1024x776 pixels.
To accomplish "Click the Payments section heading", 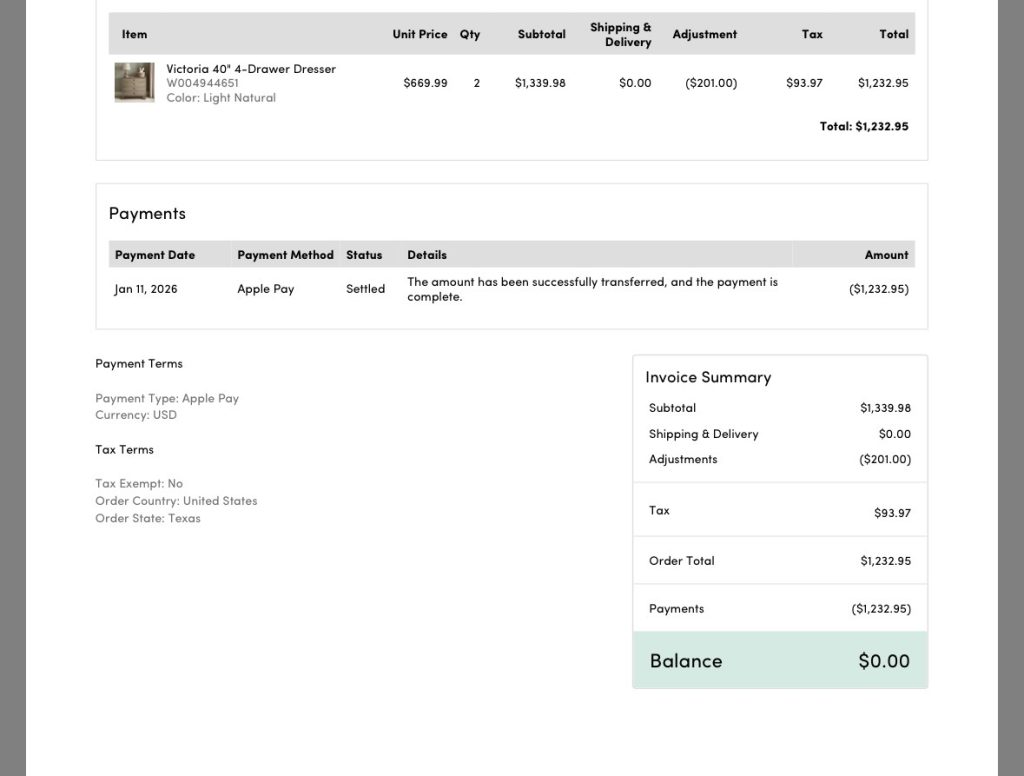I will tap(147, 213).
